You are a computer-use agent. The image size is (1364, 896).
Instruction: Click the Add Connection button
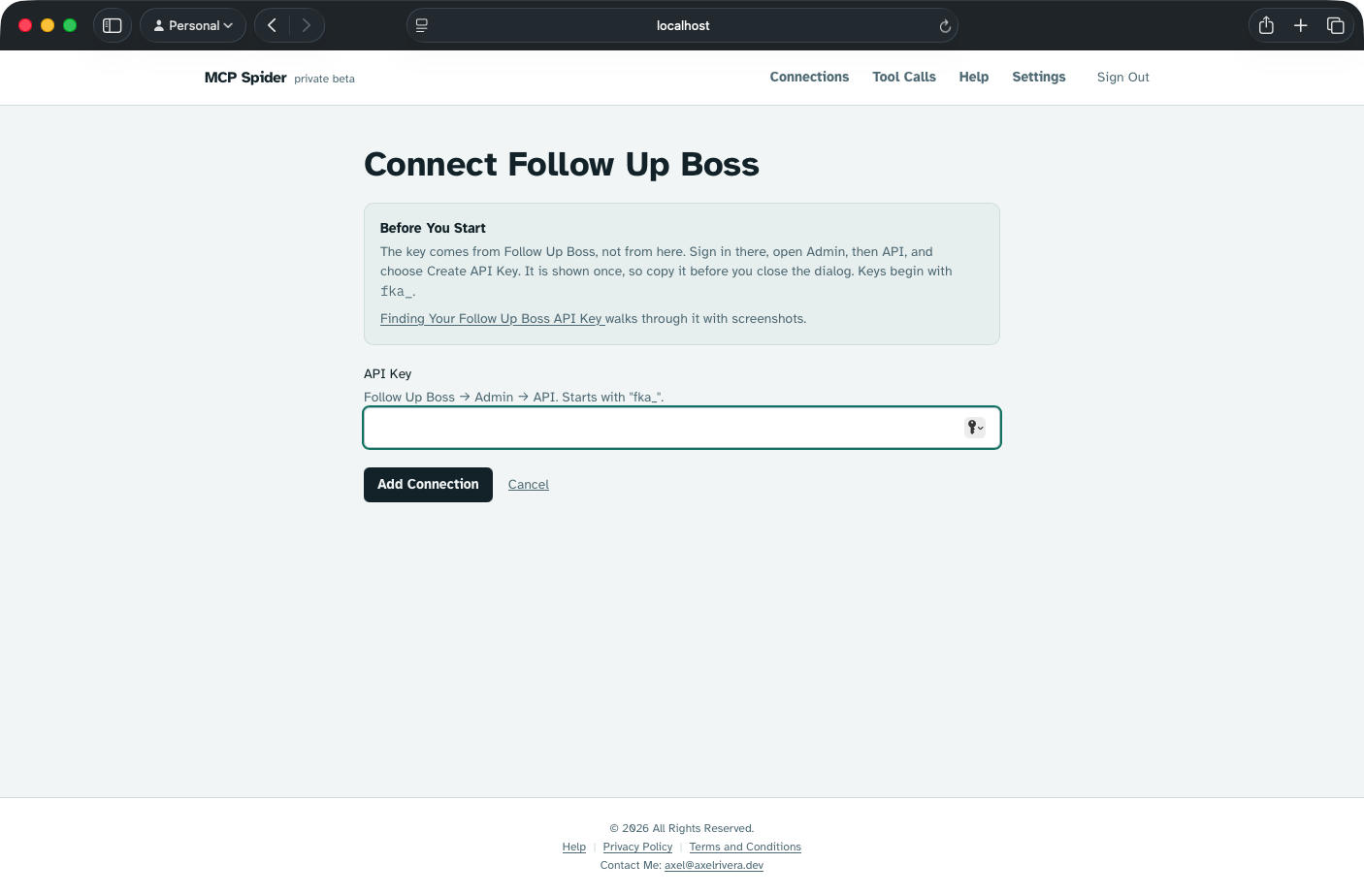coord(428,485)
